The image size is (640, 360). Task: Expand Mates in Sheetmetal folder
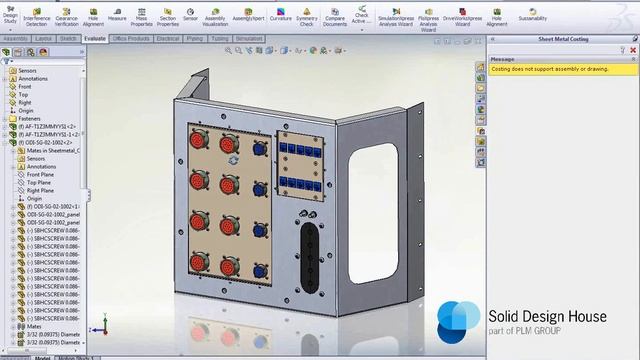[13, 151]
